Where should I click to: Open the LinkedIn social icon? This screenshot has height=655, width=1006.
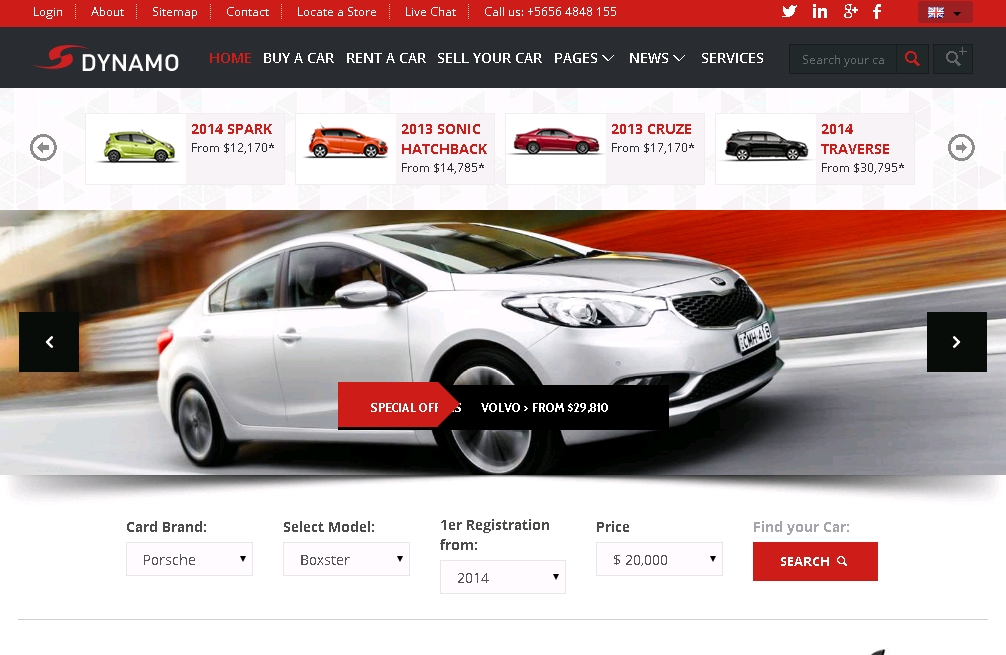(x=820, y=12)
